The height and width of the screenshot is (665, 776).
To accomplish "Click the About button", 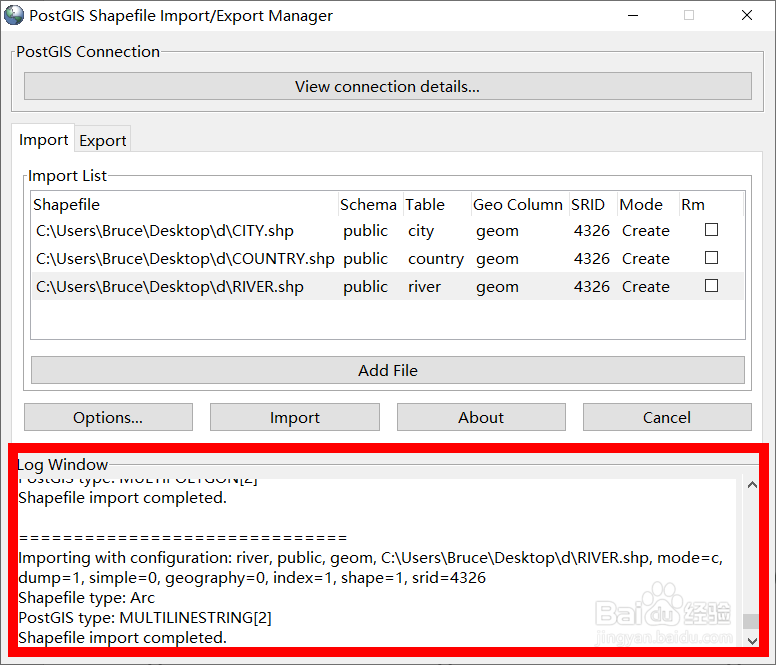I will [x=481, y=418].
